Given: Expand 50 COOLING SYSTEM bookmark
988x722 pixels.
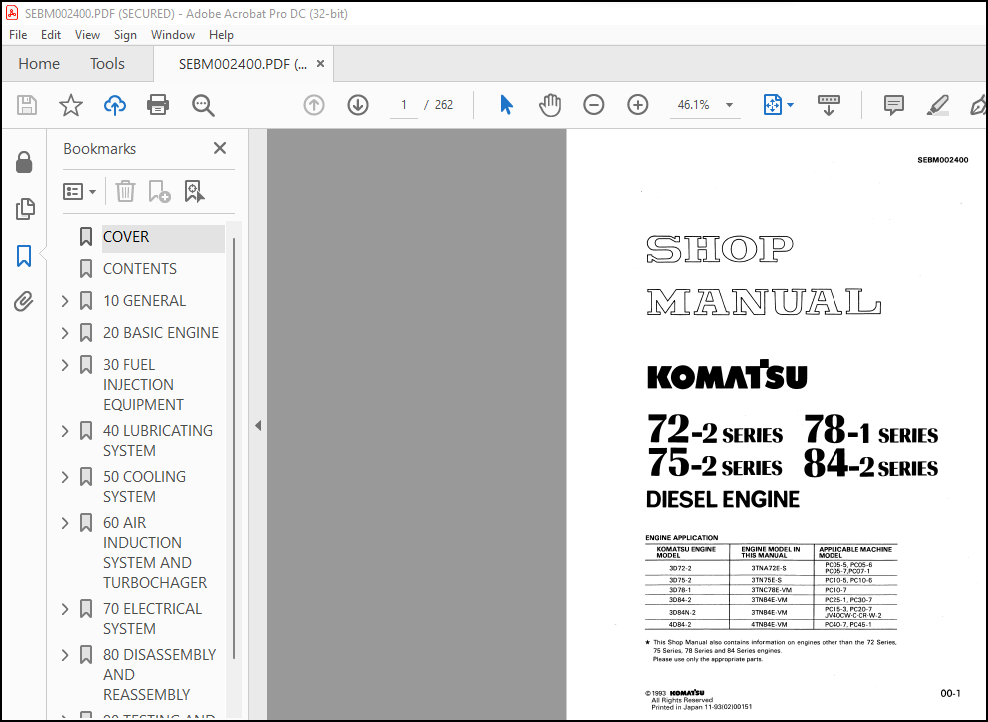Looking at the screenshot, I should tap(65, 477).
